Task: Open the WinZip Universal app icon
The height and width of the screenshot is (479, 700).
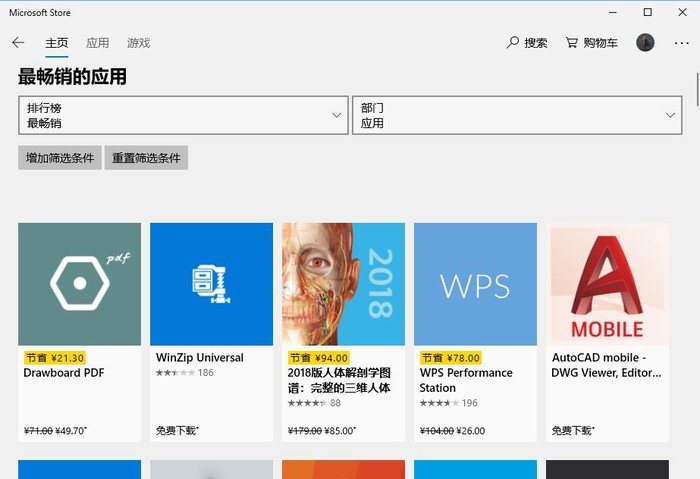Action: [x=211, y=284]
